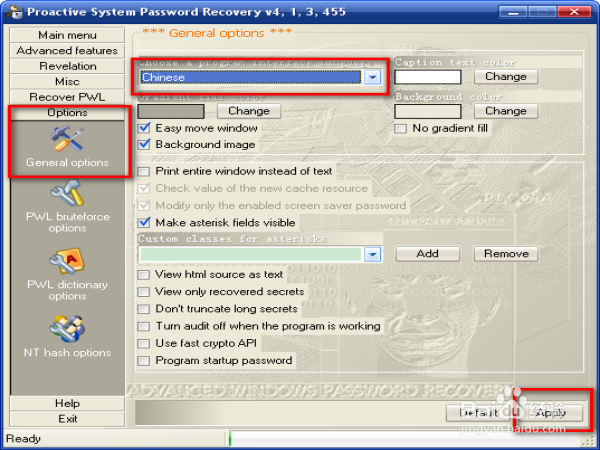Select the Options section
This screenshot has width=600, height=450.
click(x=67, y=112)
